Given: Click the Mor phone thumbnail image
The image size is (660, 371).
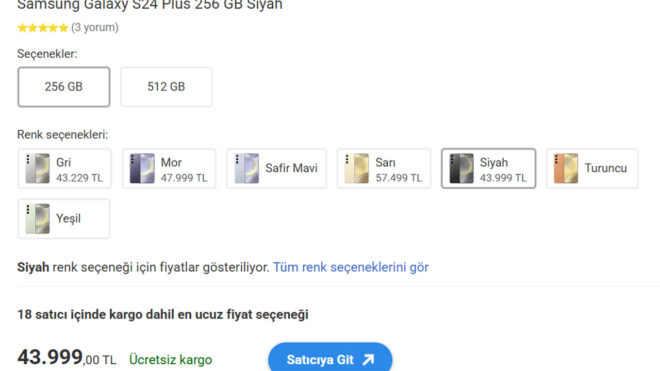Looking at the screenshot, I should coord(142,168).
